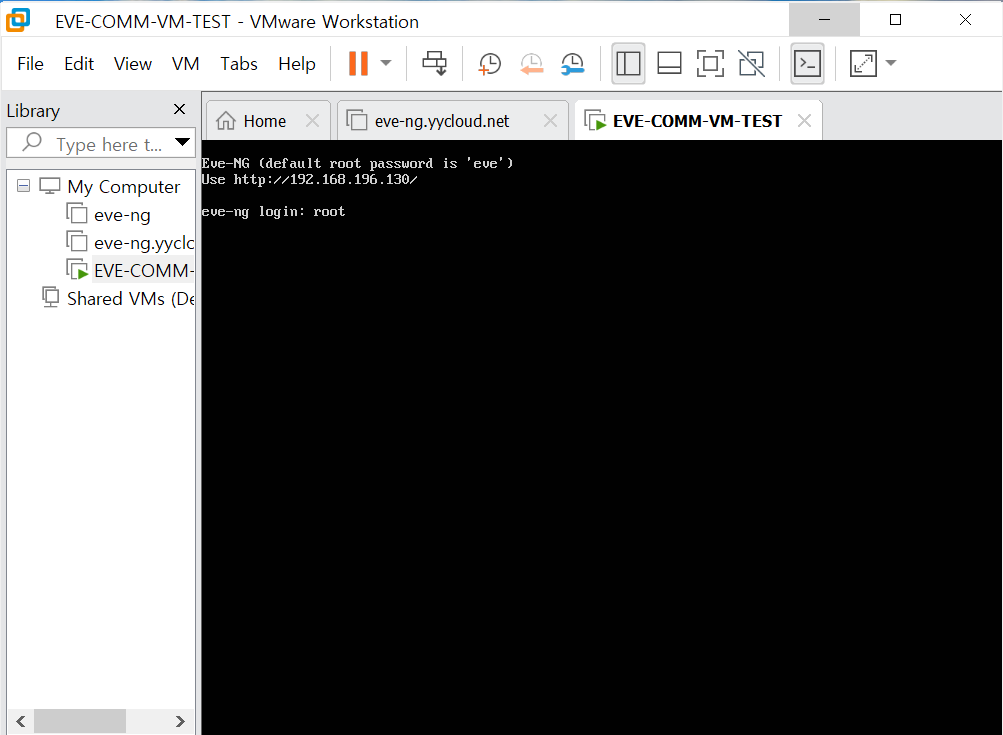Toggle console view toolbar button
The width and height of the screenshot is (1003, 735).
point(807,63)
